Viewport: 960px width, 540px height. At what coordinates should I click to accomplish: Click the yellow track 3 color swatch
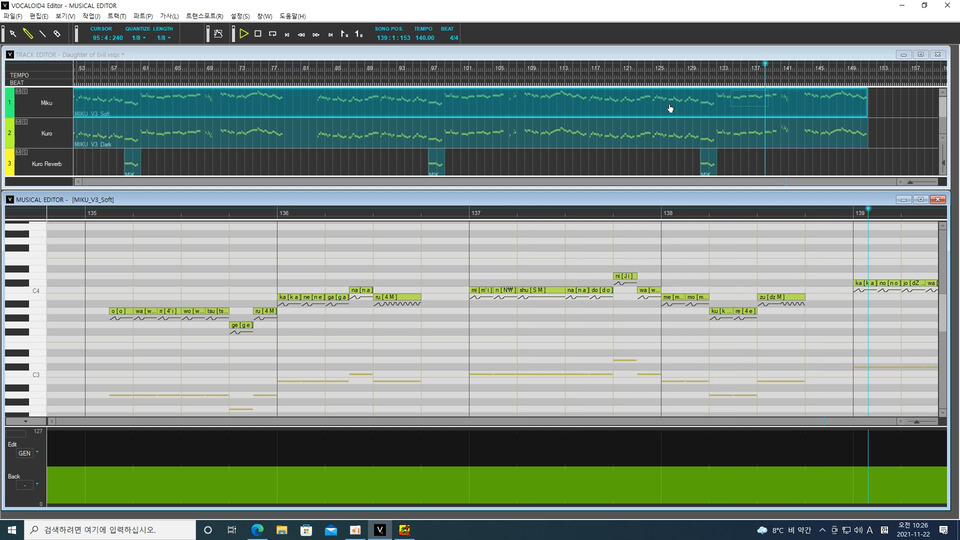pos(9,163)
